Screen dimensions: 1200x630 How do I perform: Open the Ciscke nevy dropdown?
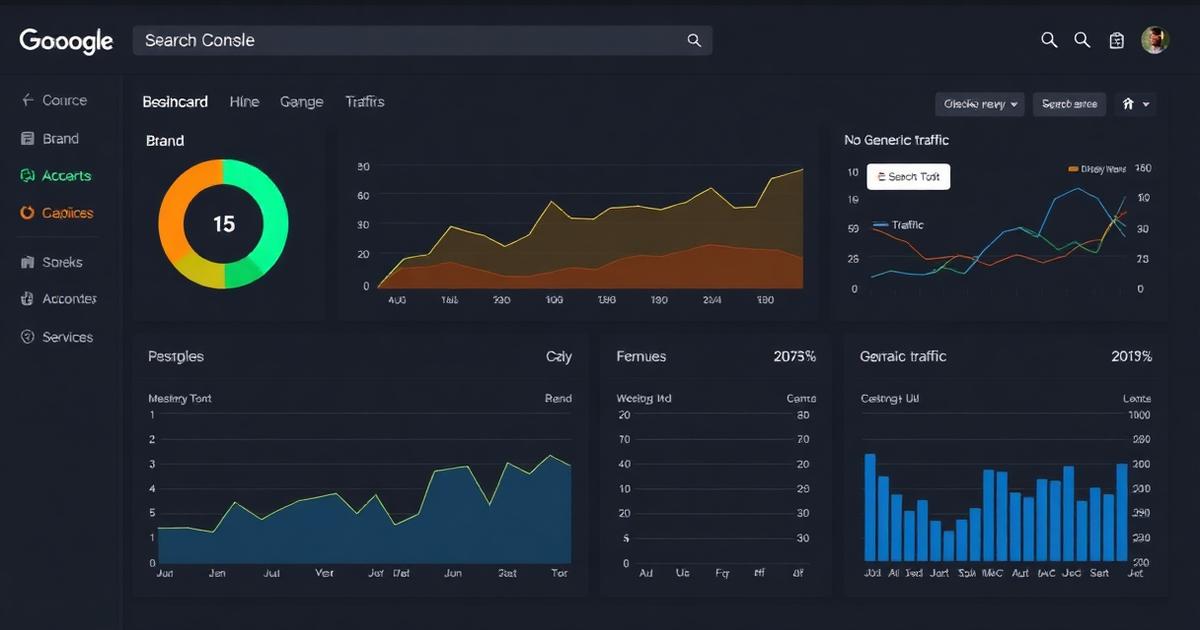coord(980,104)
